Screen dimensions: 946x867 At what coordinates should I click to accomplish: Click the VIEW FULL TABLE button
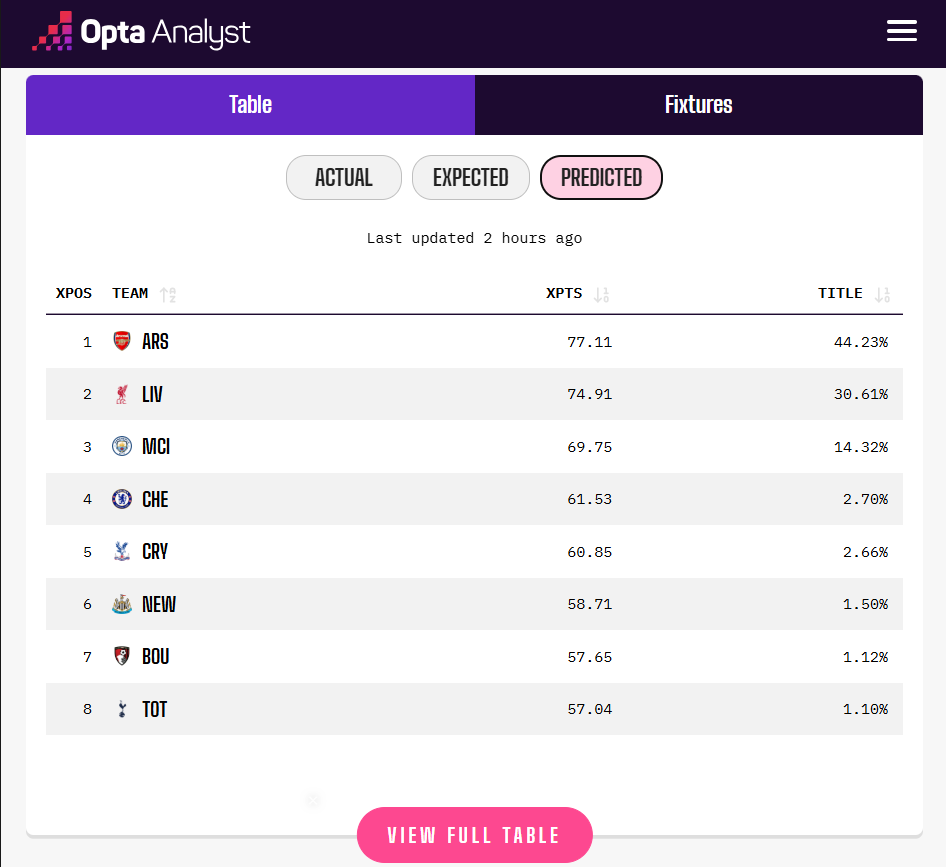point(474,835)
